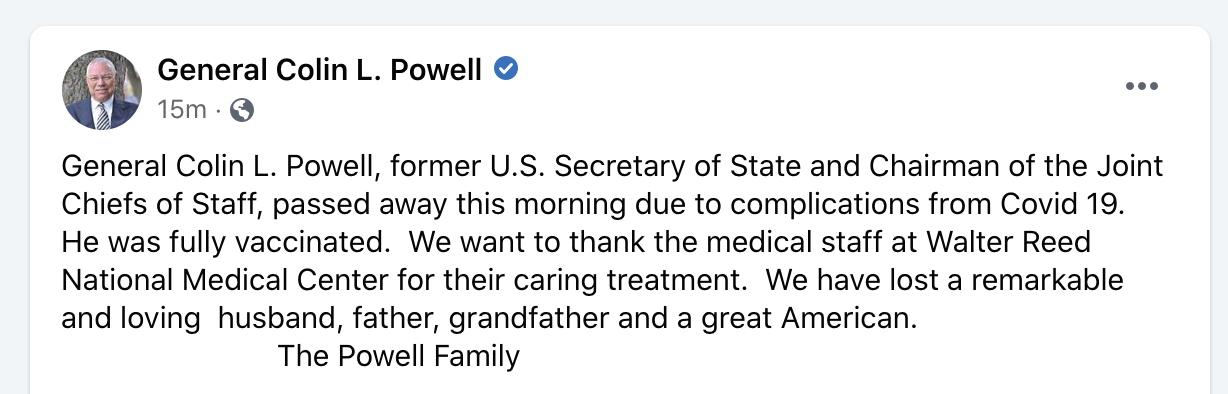Click the words "and loving" in the post

click(x=131, y=318)
